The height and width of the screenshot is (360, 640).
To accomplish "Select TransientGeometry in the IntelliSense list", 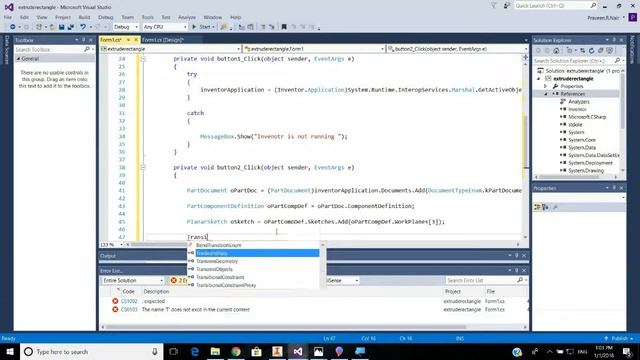I will pyautogui.click(x=217, y=261).
